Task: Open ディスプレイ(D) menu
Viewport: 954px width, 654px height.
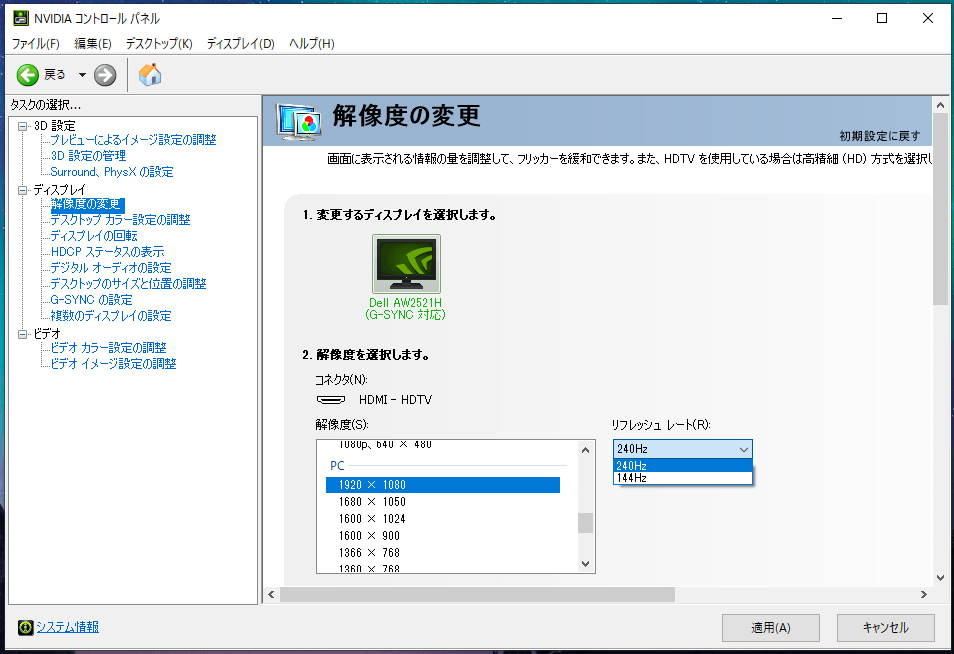Action: tap(240, 44)
